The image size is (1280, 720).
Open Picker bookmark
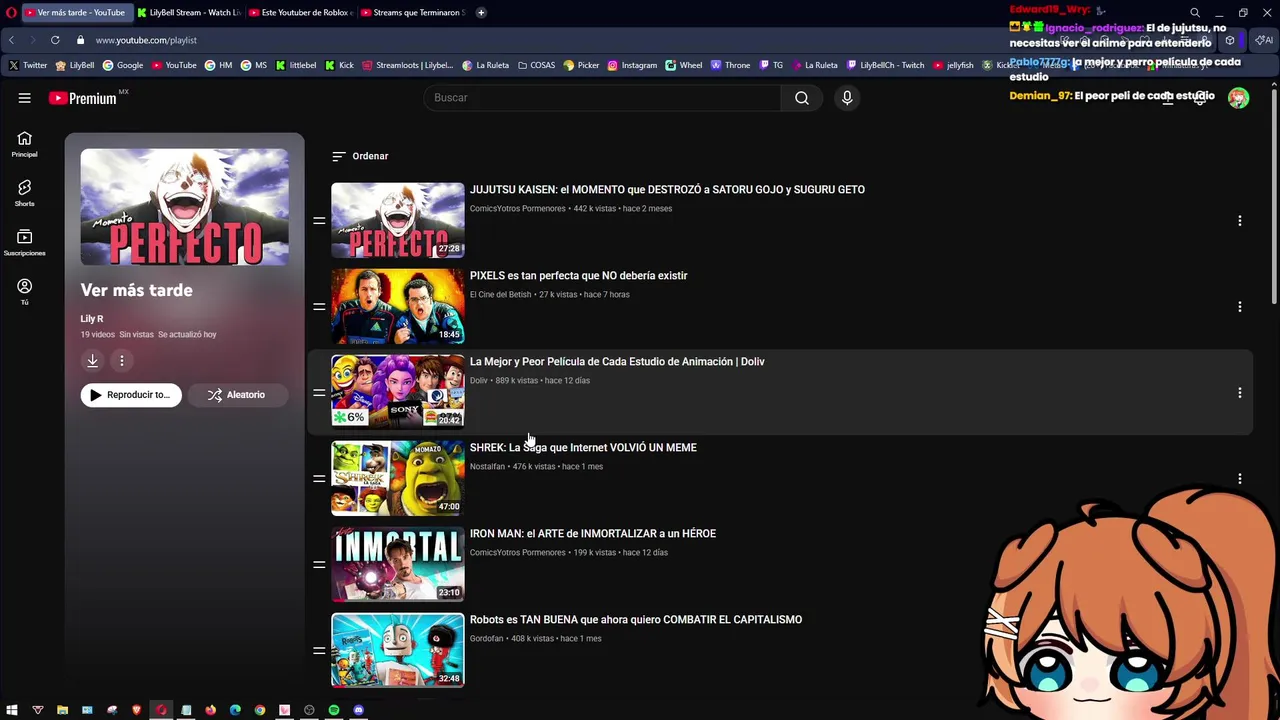[581, 65]
